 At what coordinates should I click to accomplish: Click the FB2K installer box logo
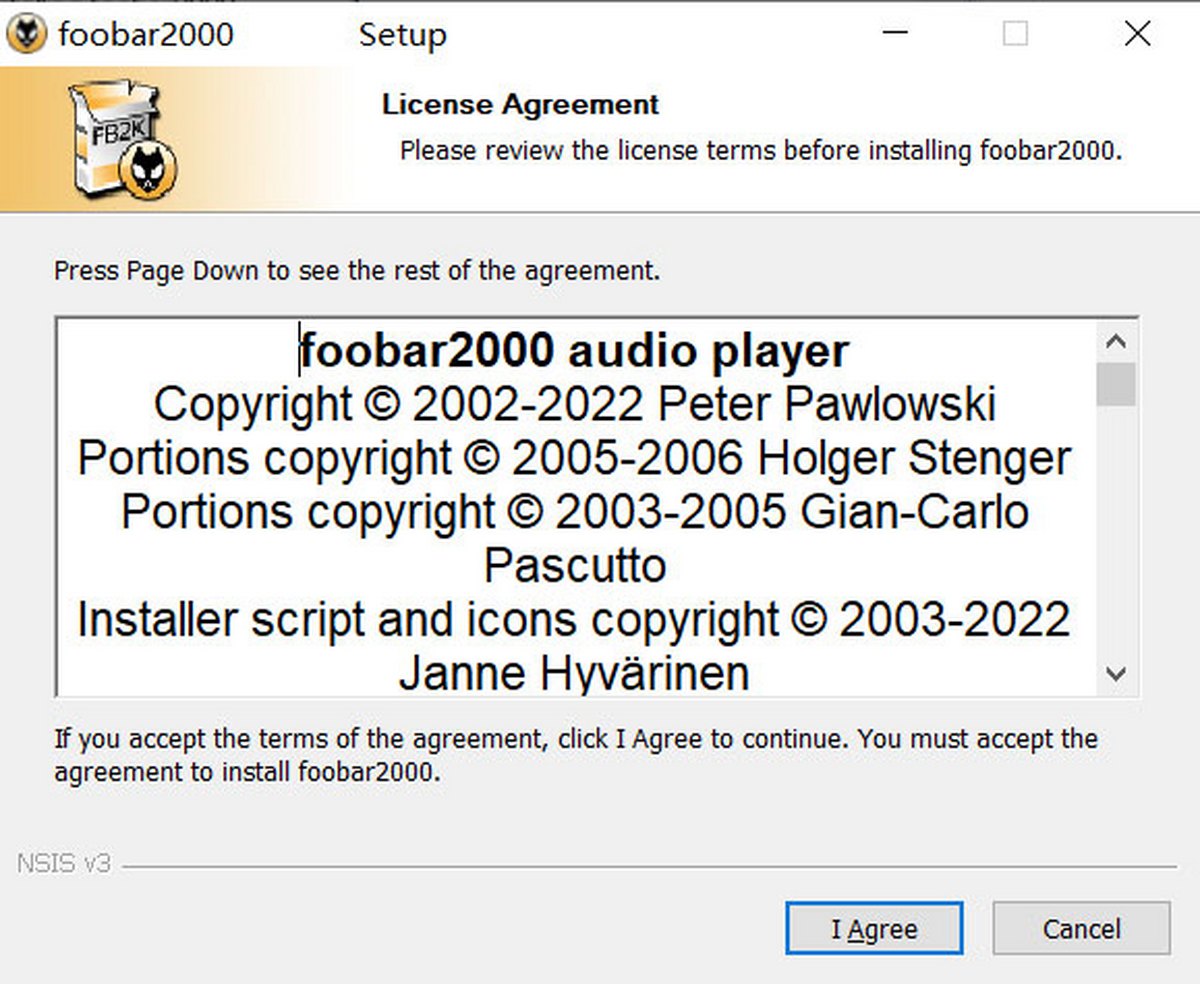(x=122, y=138)
